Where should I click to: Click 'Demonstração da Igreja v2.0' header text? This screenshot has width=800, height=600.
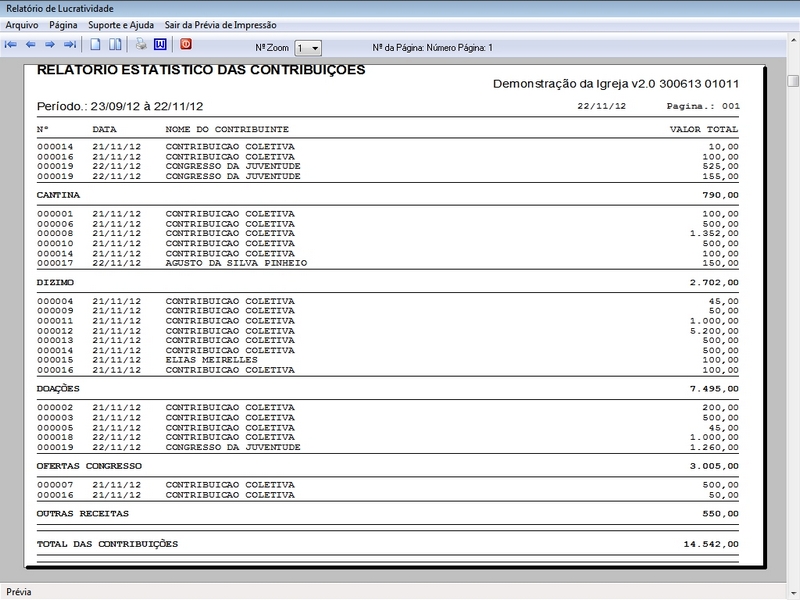point(574,84)
